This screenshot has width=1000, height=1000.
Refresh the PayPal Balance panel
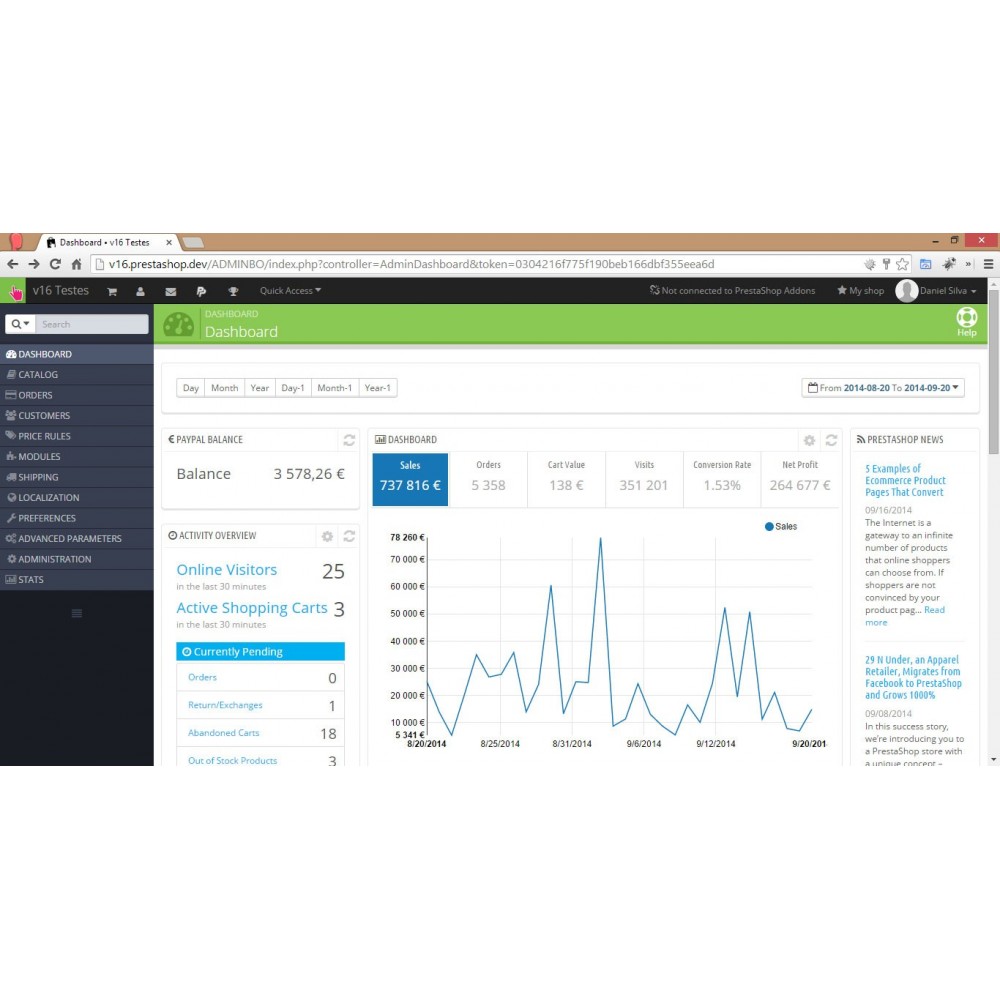(x=349, y=440)
